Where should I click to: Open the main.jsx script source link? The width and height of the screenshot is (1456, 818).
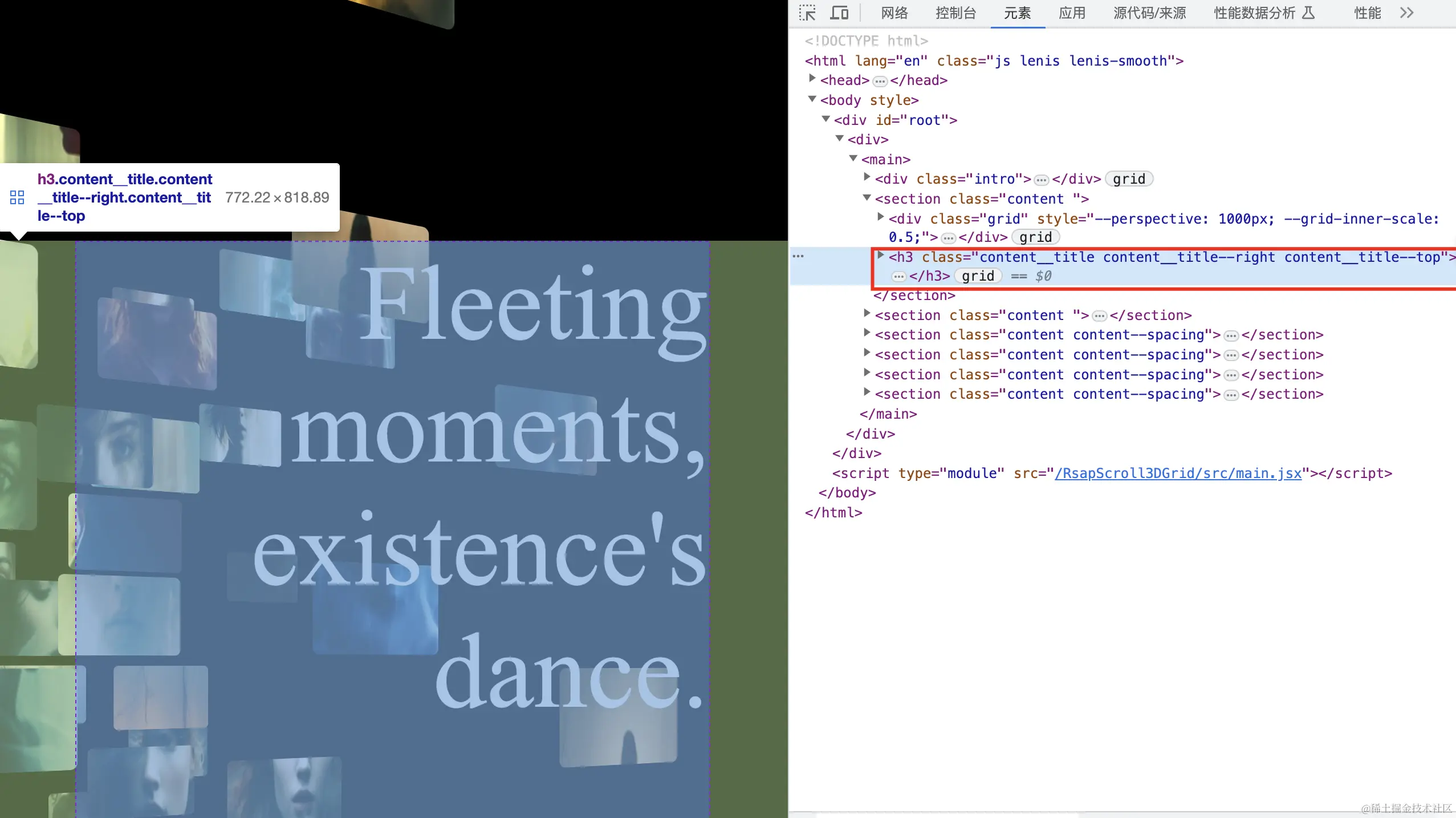point(1178,473)
